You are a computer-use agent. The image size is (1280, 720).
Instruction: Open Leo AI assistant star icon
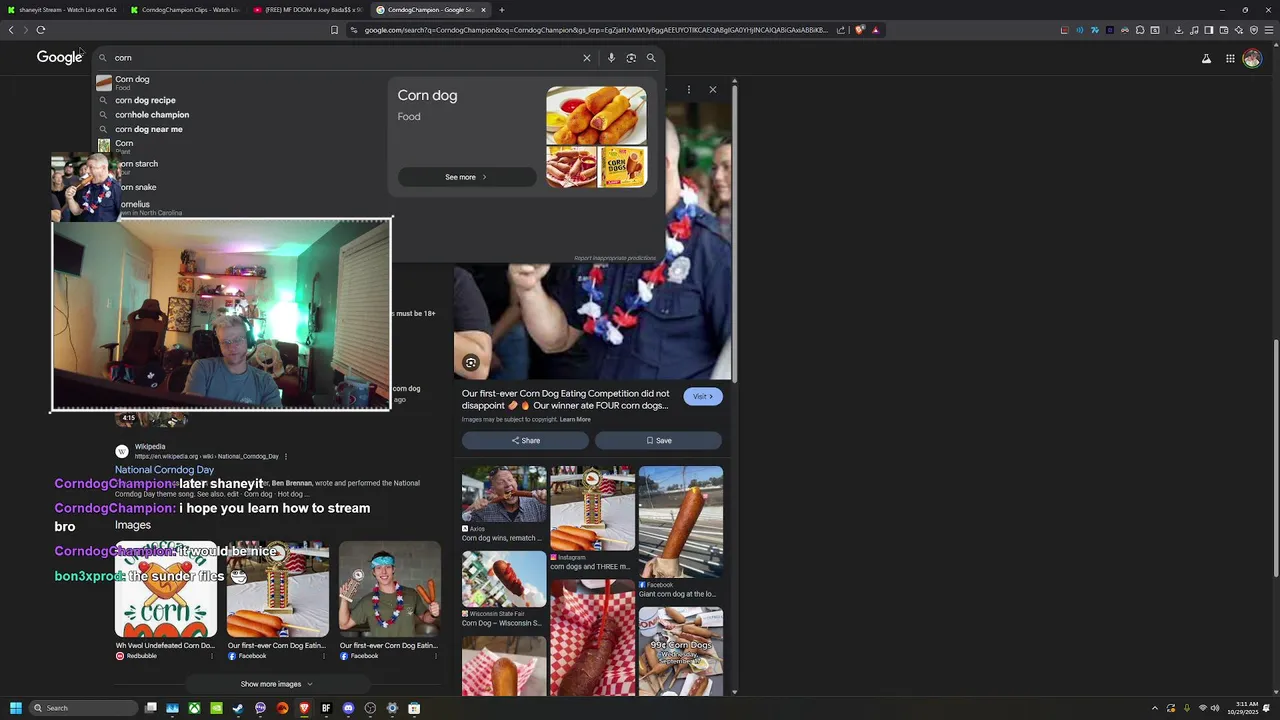1239,30
